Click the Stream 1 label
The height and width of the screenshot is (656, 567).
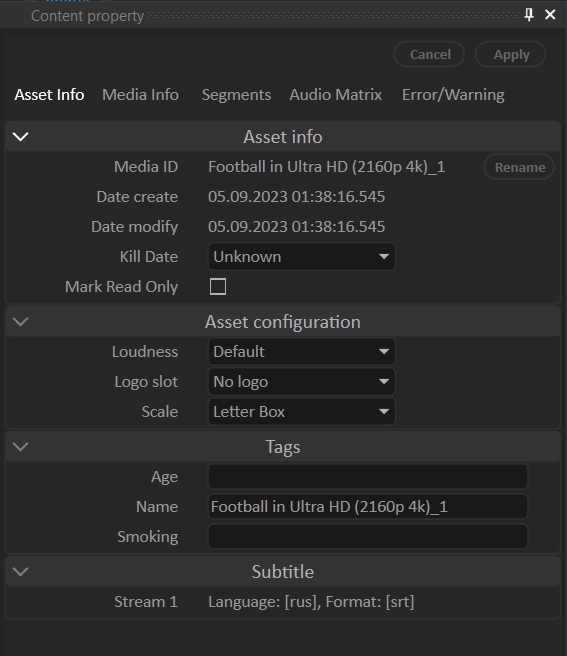coord(146,602)
